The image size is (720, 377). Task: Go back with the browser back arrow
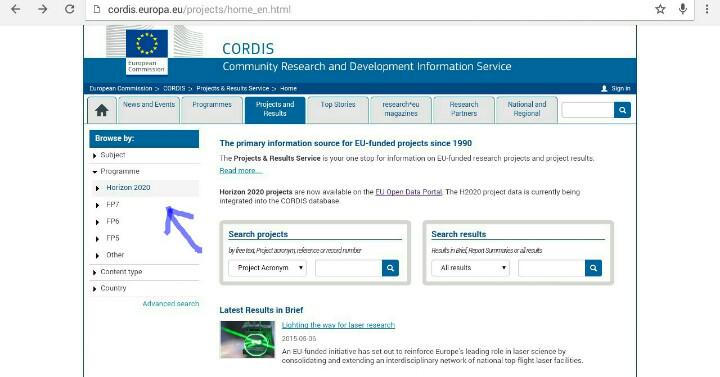(x=15, y=9)
